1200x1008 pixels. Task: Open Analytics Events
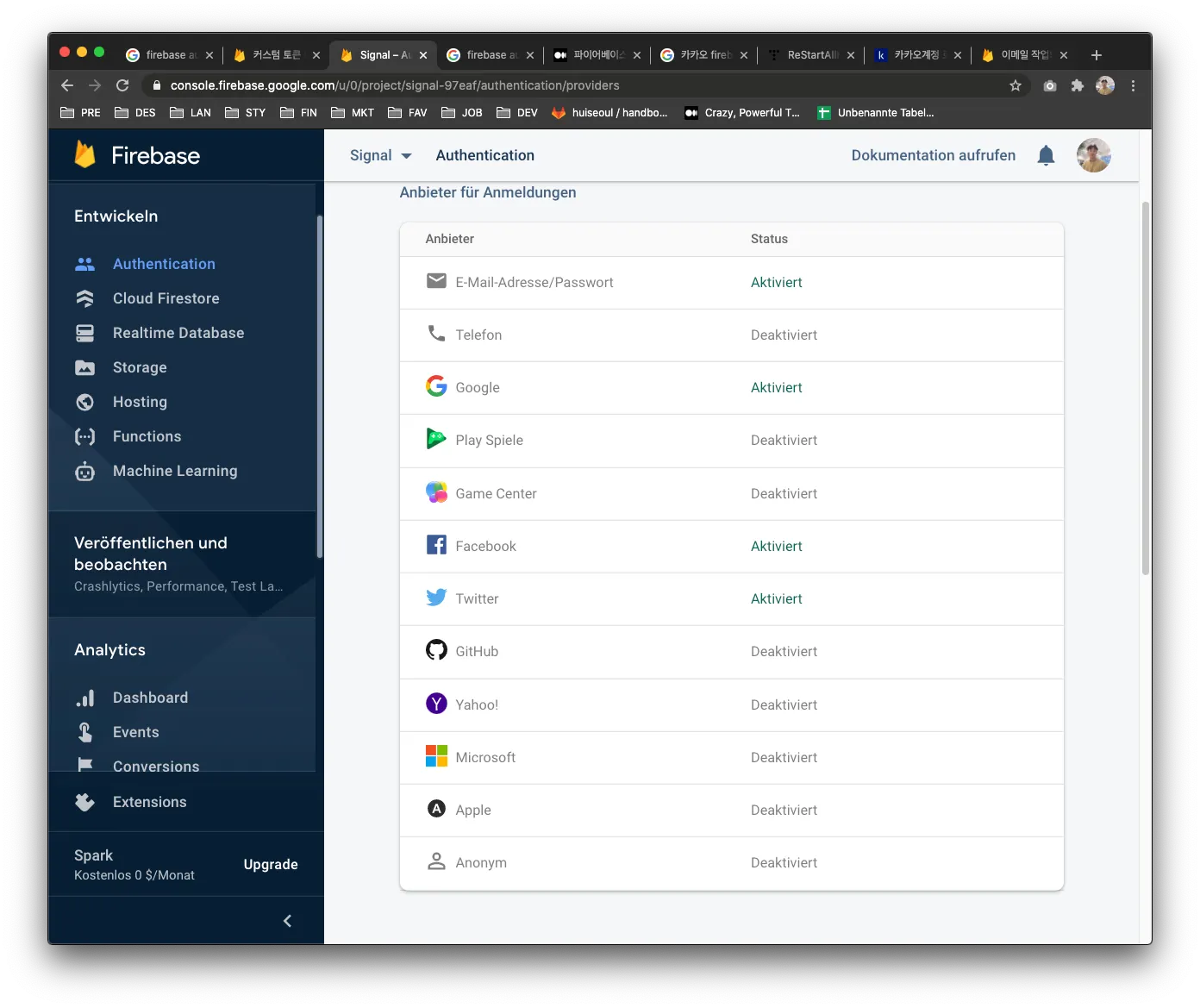[x=135, y=732]
